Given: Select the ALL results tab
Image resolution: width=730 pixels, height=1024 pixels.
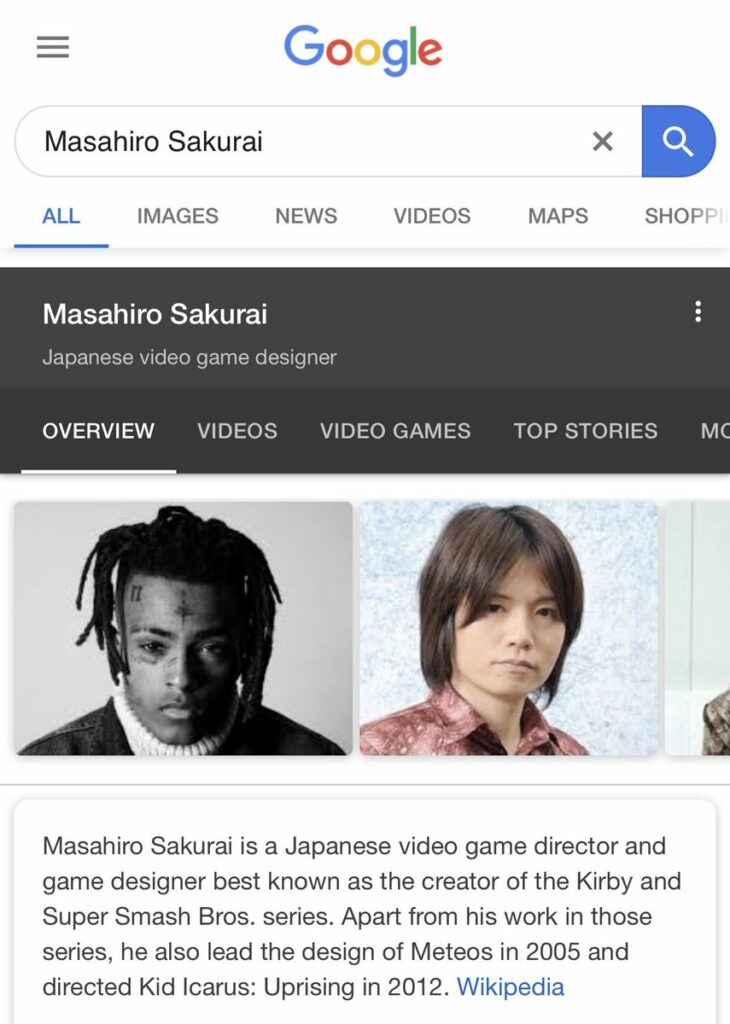Looking at the screenshot, I should point(61,216).
